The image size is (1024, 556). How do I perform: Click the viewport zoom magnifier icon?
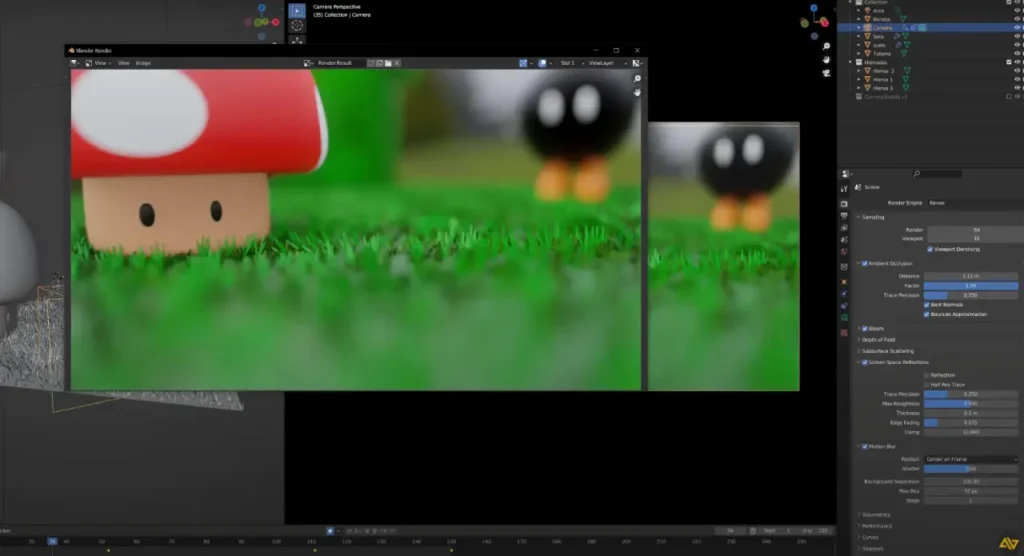826,46
